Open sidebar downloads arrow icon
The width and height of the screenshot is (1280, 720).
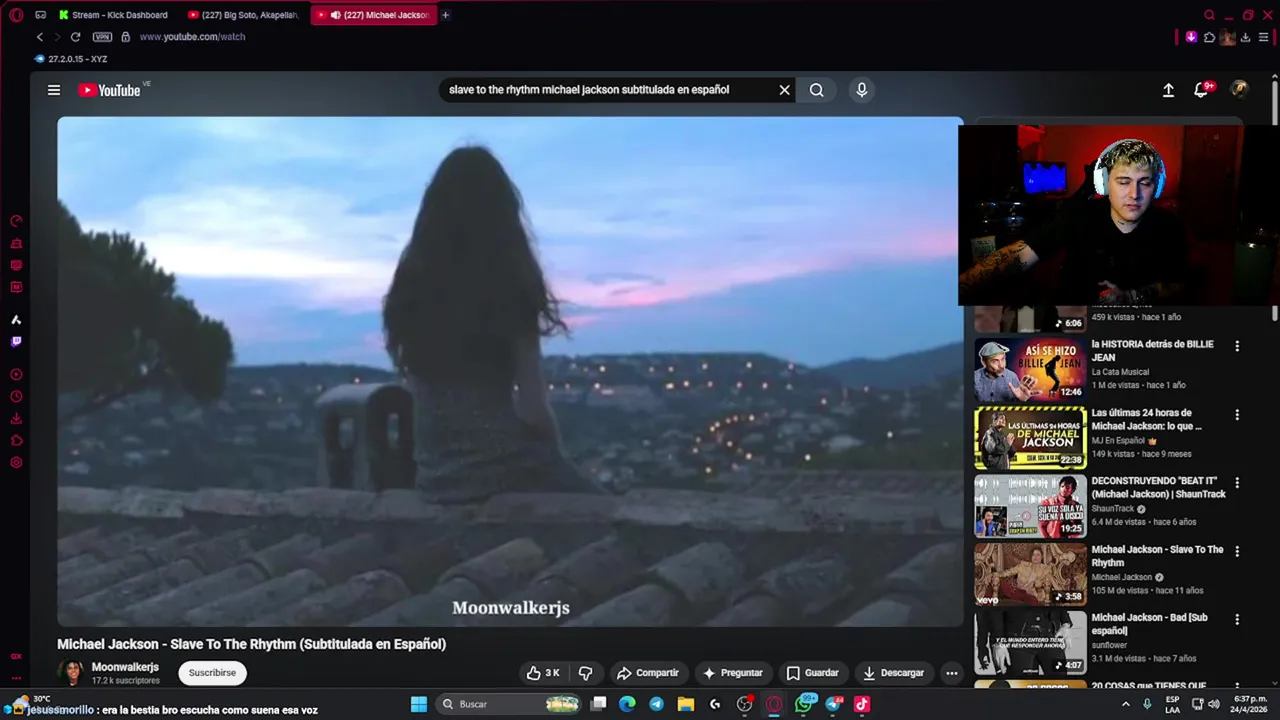coord(16,419)
